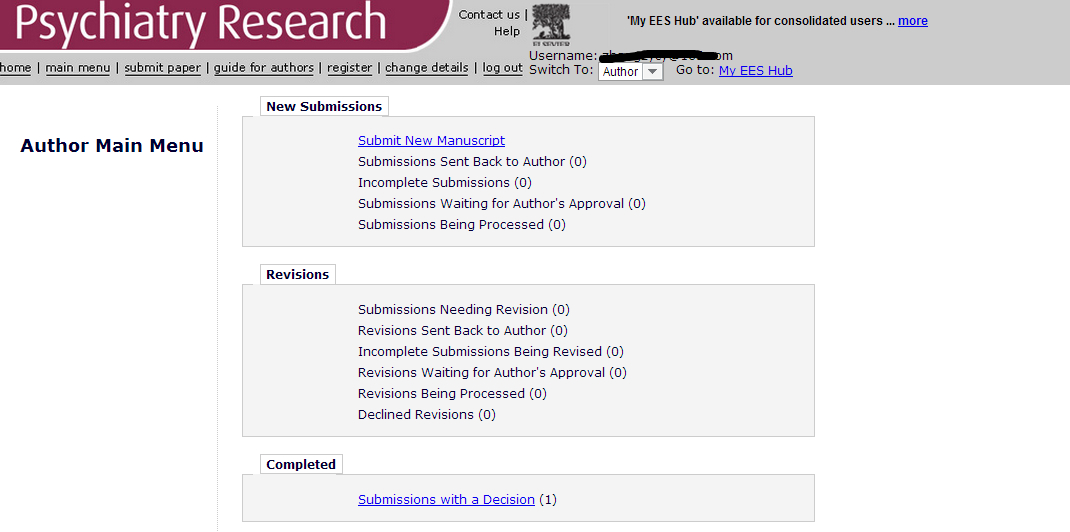
Task: Click the Username label text
Action: pyautogui.click(x=563, y=56)
